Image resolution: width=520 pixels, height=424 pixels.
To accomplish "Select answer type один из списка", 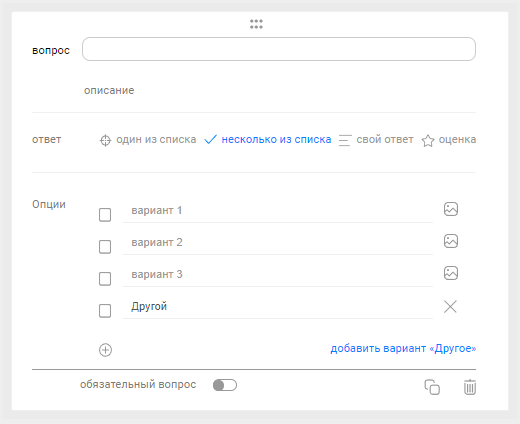I will 148,140.
